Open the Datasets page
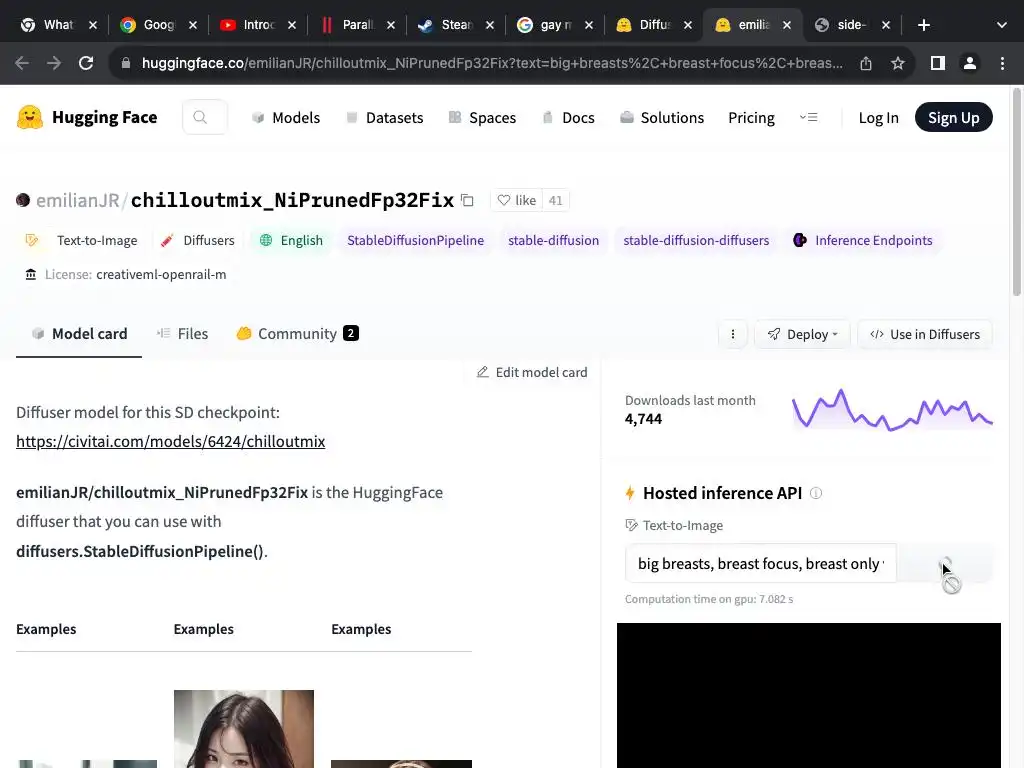This screenshot has height=768, width=1024. pyautogui.click(x=385, y=118)
